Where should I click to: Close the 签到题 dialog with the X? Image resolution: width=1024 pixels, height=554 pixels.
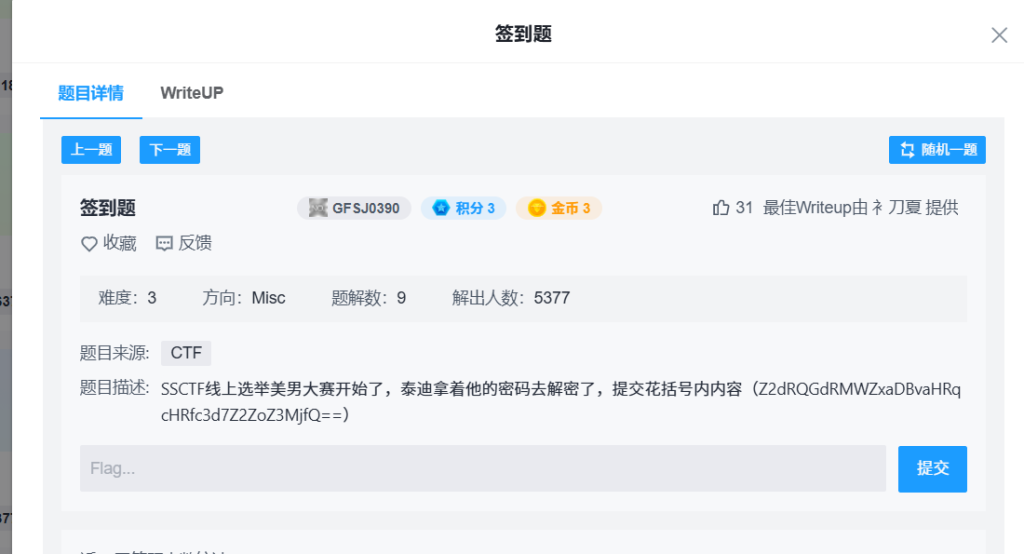(x=998, y=35)
